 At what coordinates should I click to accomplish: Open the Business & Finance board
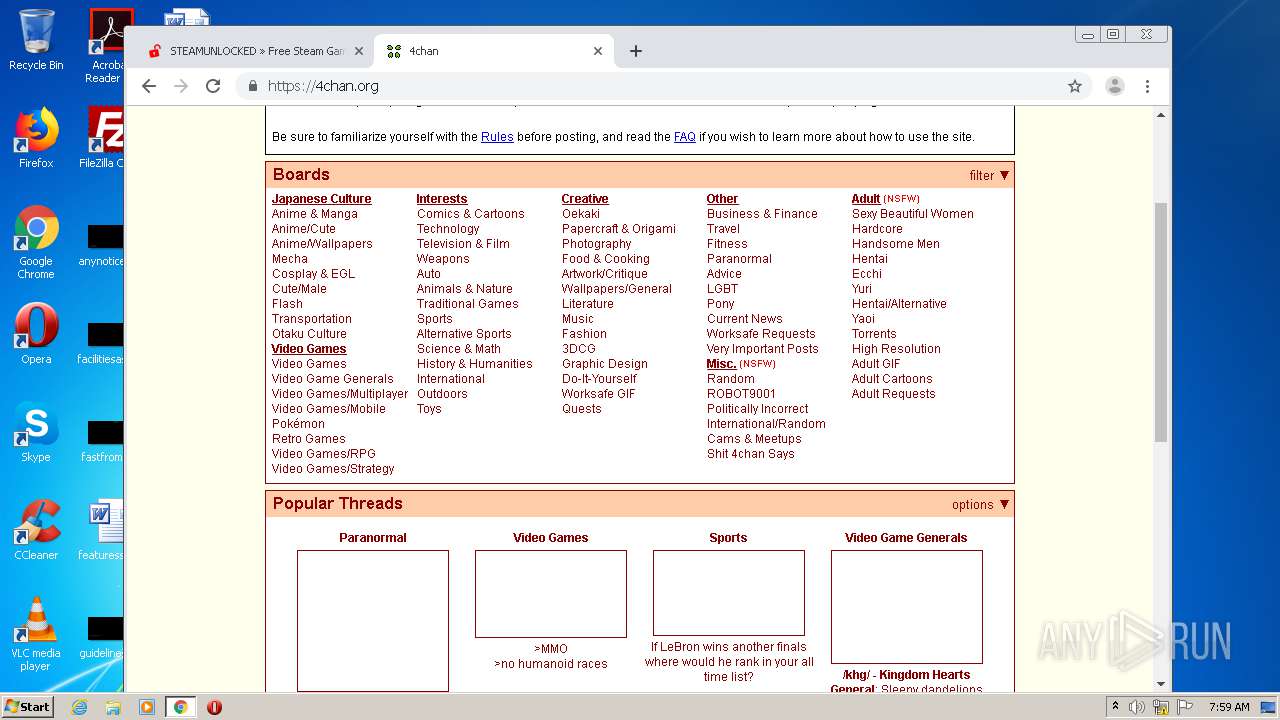coord(762,214)
